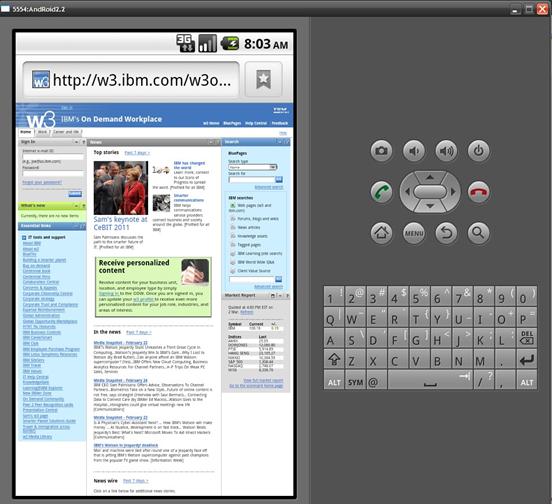Switch to the Home tab on w3 page
This screenshot has width=552, height=504.
(x=26, y=132)
